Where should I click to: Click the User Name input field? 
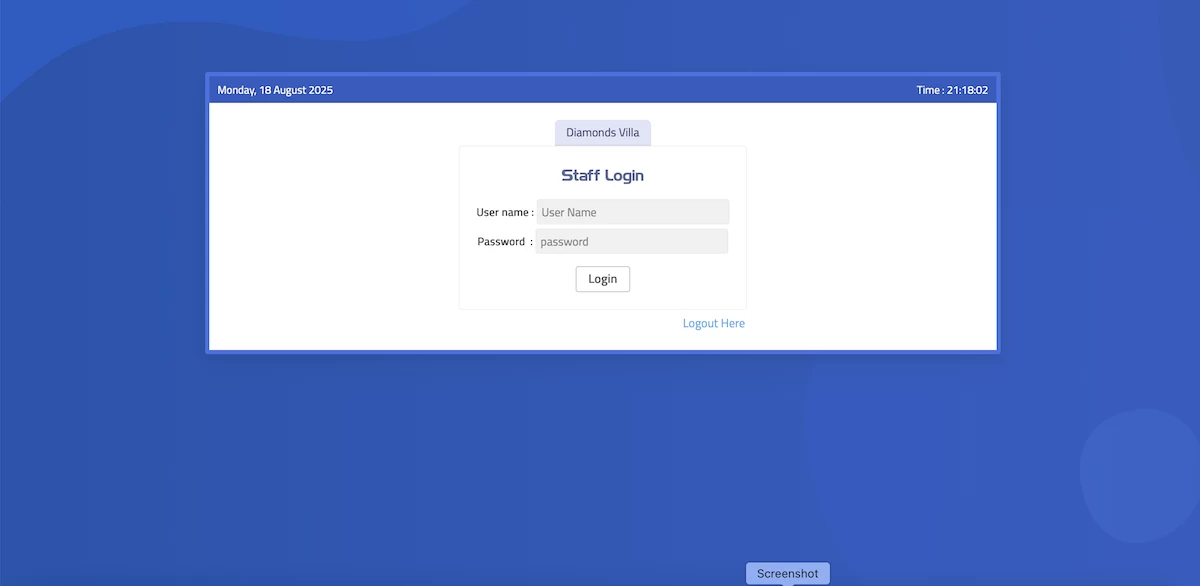[x=632, y=212]
